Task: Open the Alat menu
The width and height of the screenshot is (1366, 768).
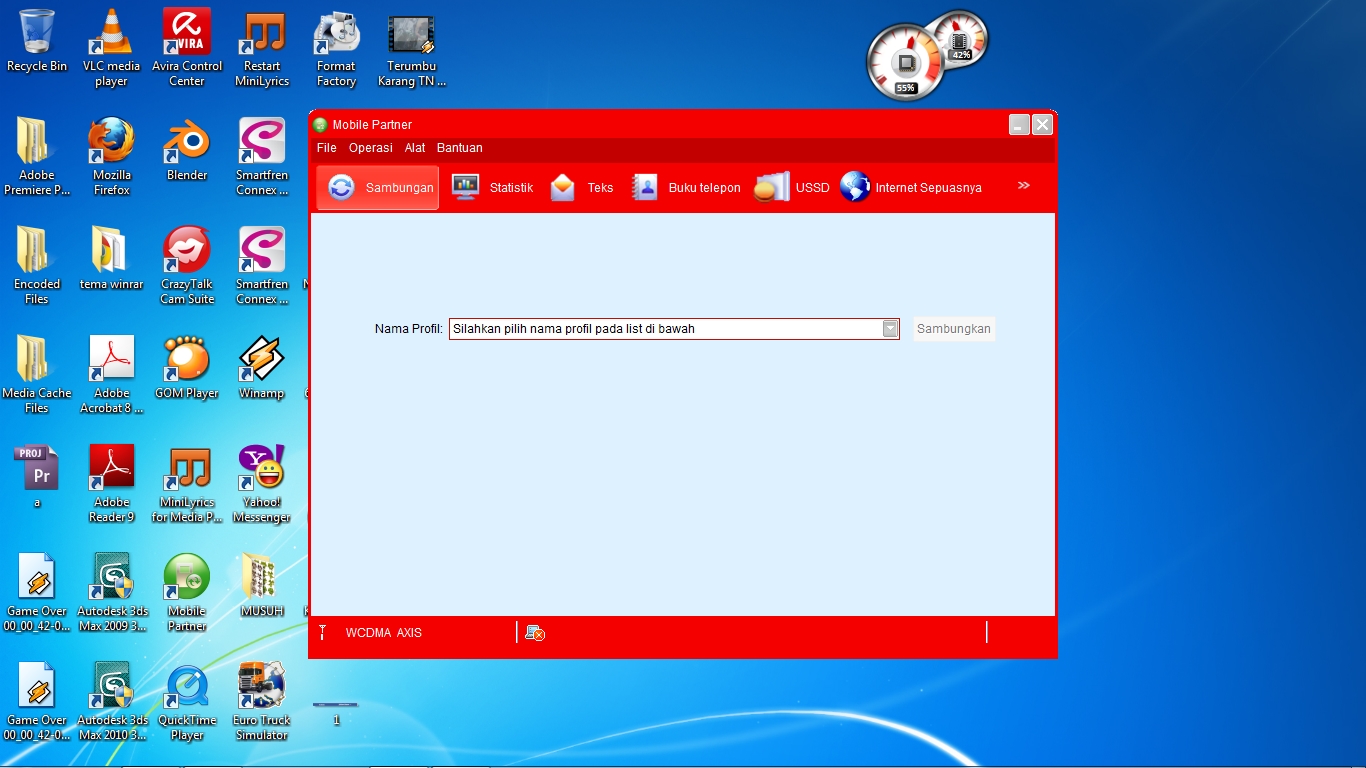Action: [x=415, y=148]
